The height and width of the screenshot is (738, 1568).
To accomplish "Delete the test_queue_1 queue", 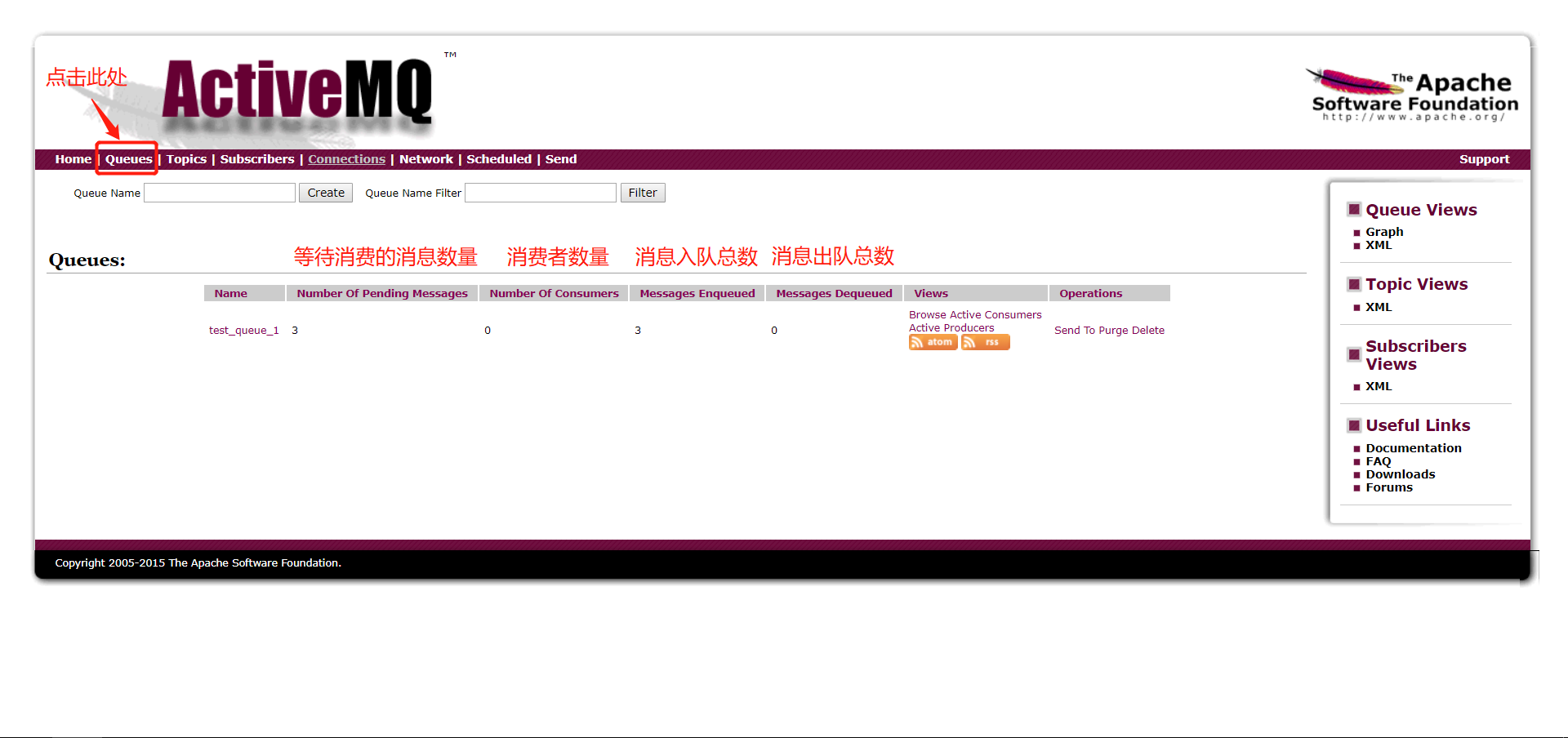I will [x=1148, y=330].
